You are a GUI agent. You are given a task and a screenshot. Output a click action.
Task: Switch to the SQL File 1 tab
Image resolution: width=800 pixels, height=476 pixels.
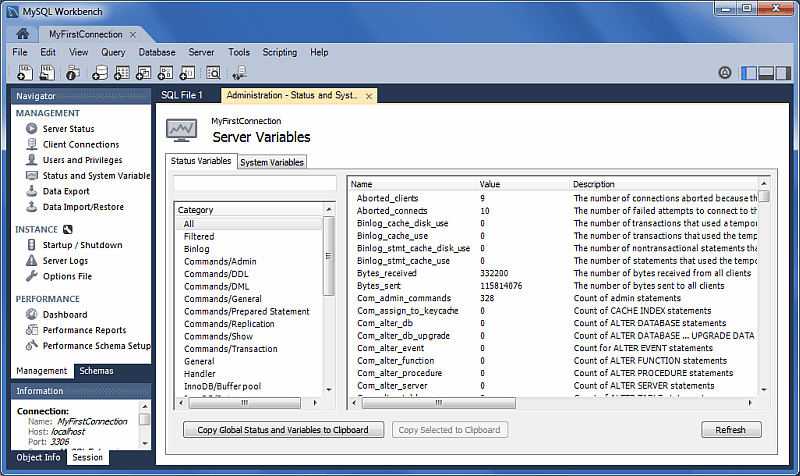coord(182,95)
